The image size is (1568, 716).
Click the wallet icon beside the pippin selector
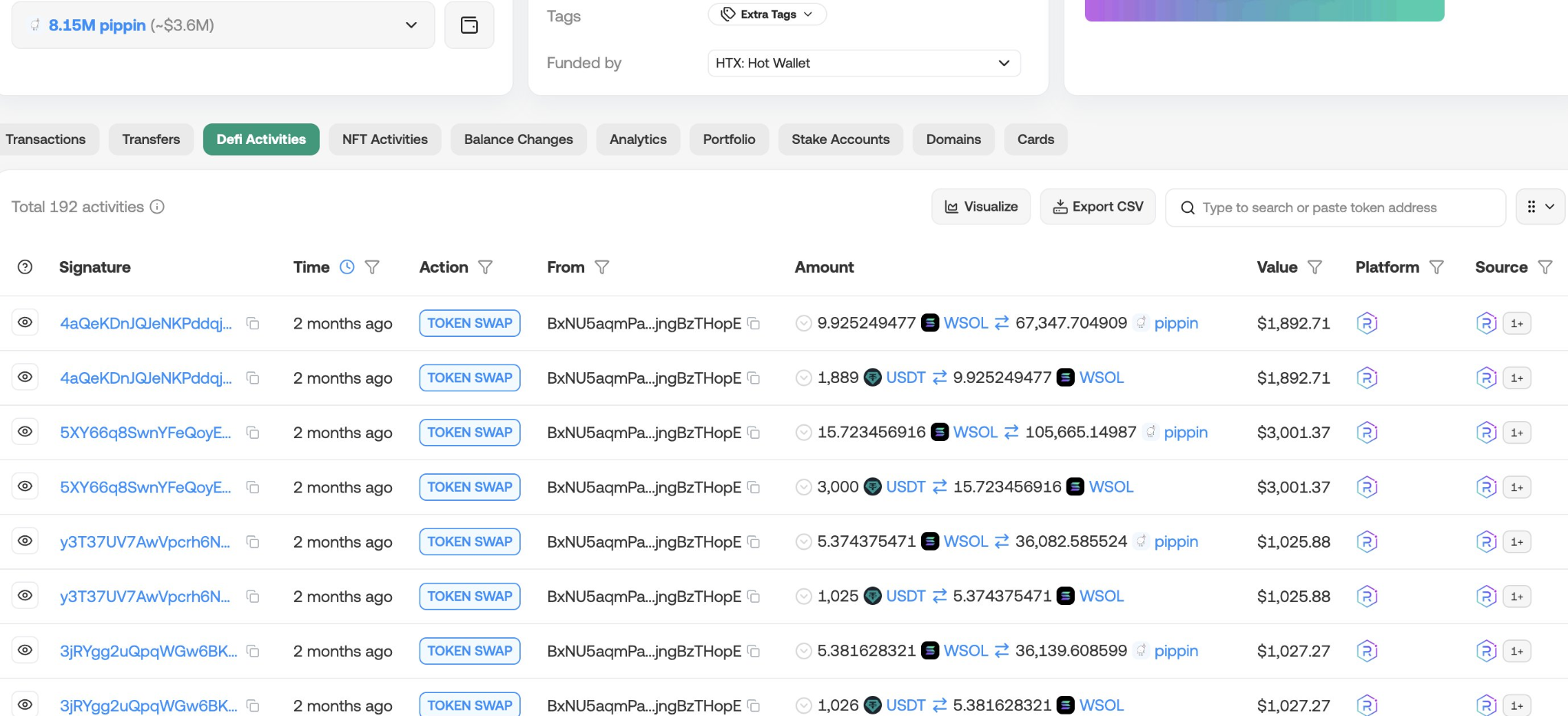[x=469, y=25]
